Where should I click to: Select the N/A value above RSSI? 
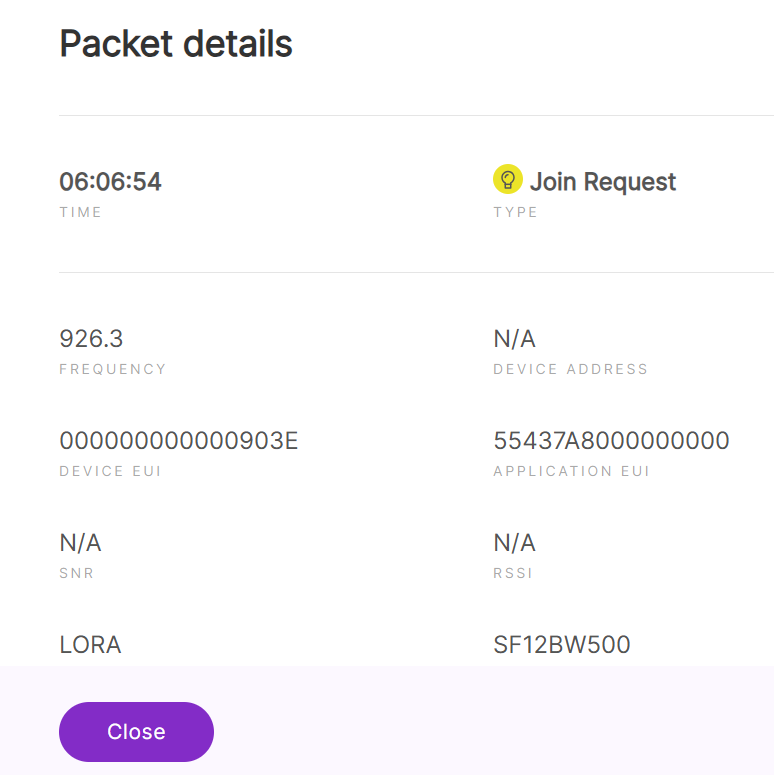pos(514,543)
